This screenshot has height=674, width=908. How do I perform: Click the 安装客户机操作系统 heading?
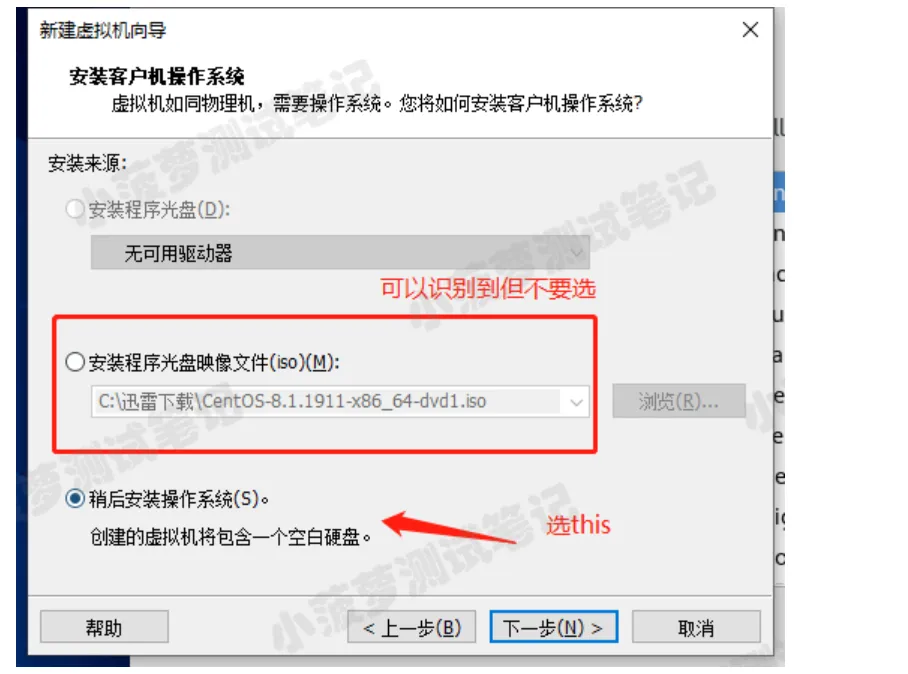pos(157,76)
